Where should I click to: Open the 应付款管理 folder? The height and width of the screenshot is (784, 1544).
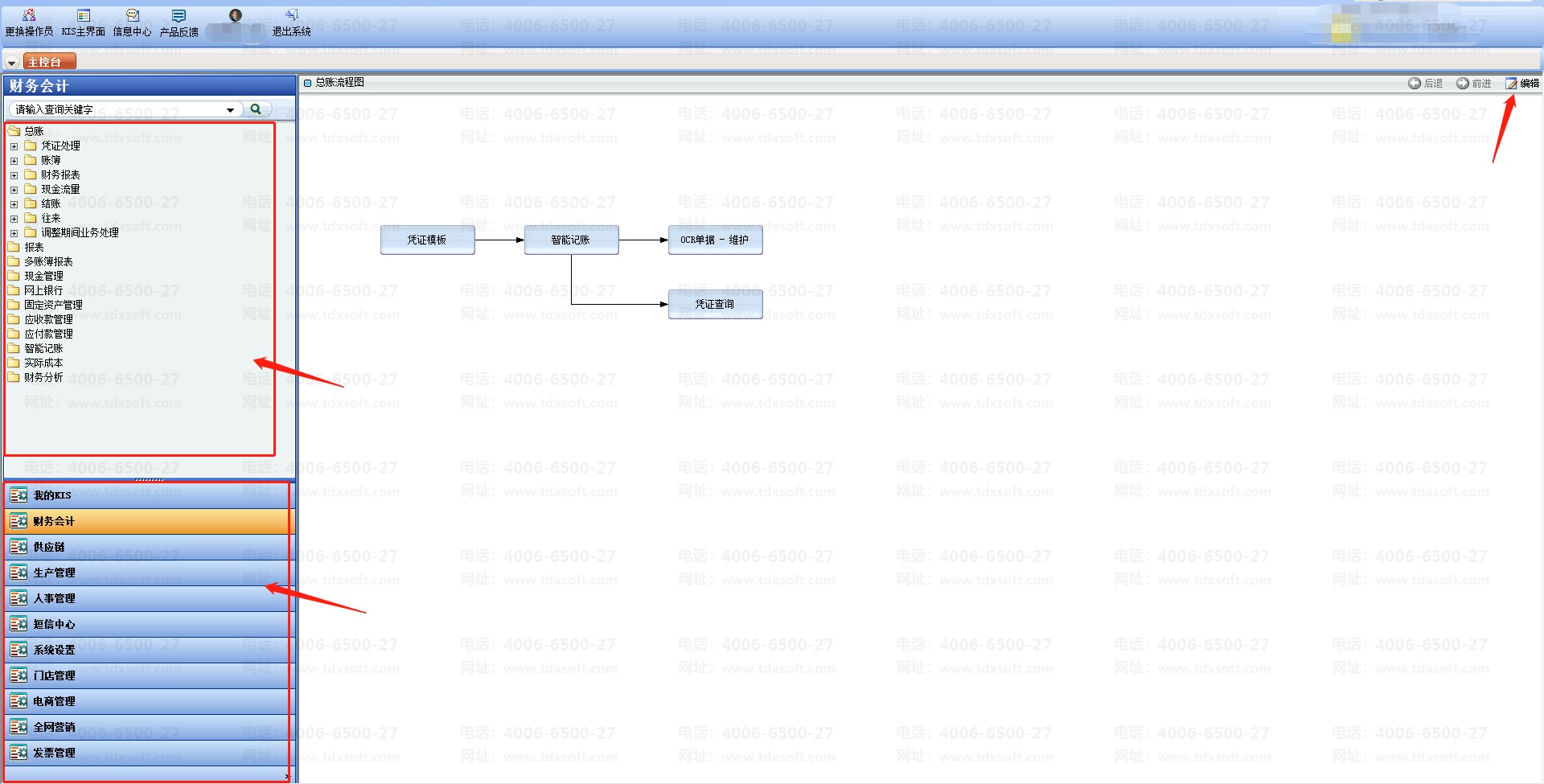point(48,334)
